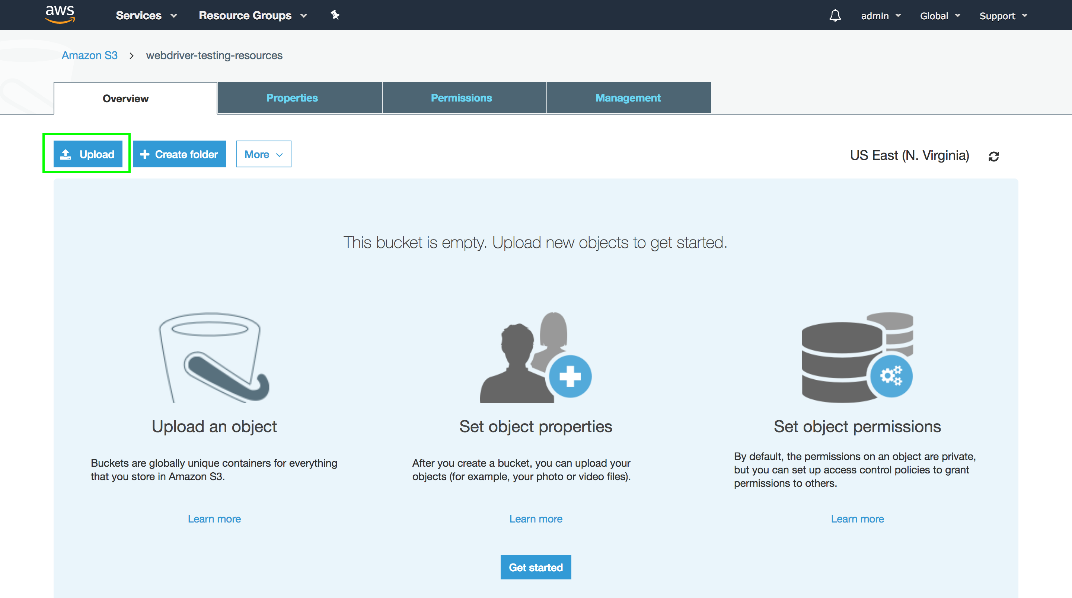Viewport: 1072px width, 598px height.
Task: Open the admin account menu
Action: click(880, 16)
